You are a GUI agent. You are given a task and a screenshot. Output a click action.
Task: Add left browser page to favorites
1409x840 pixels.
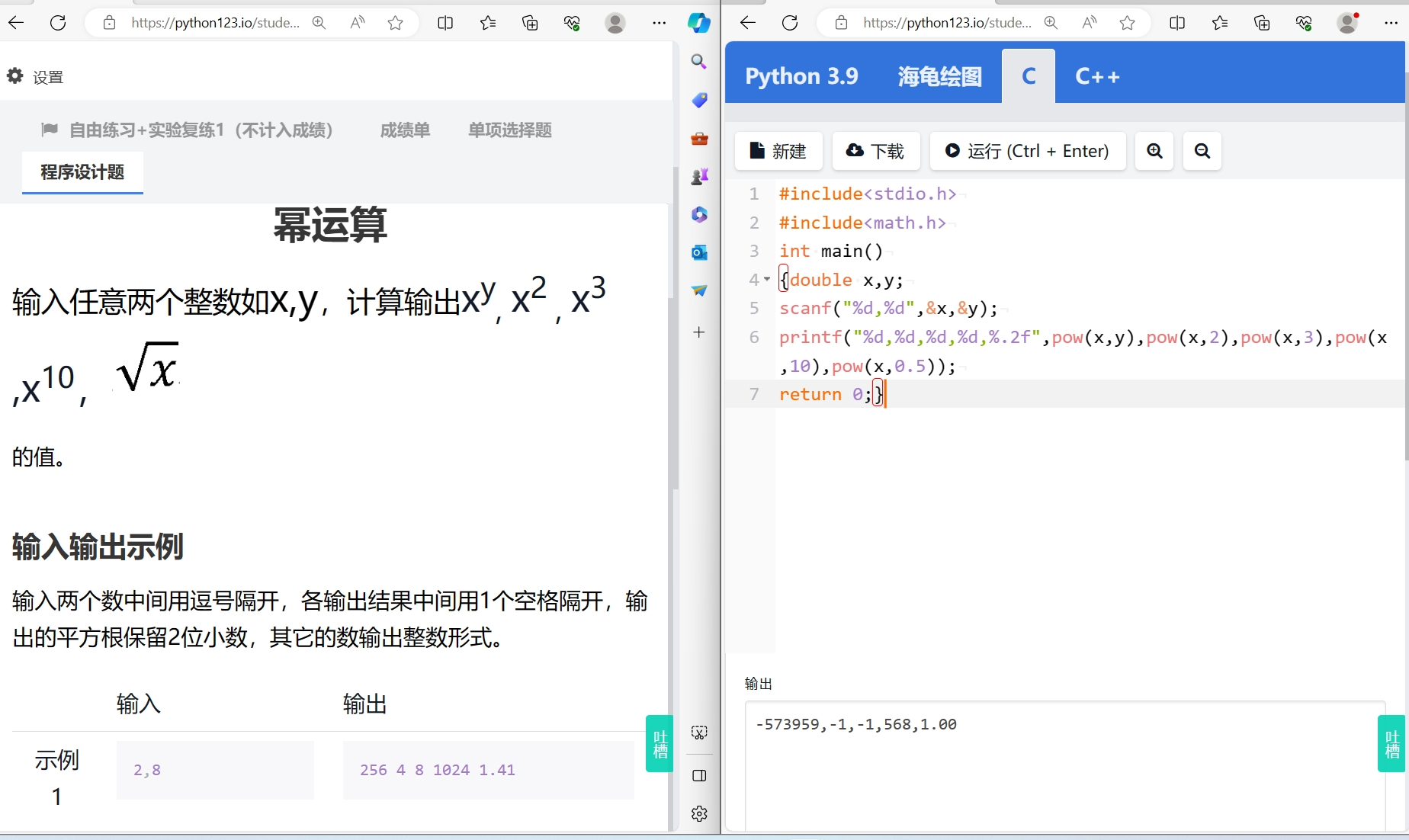pos(395,23)
